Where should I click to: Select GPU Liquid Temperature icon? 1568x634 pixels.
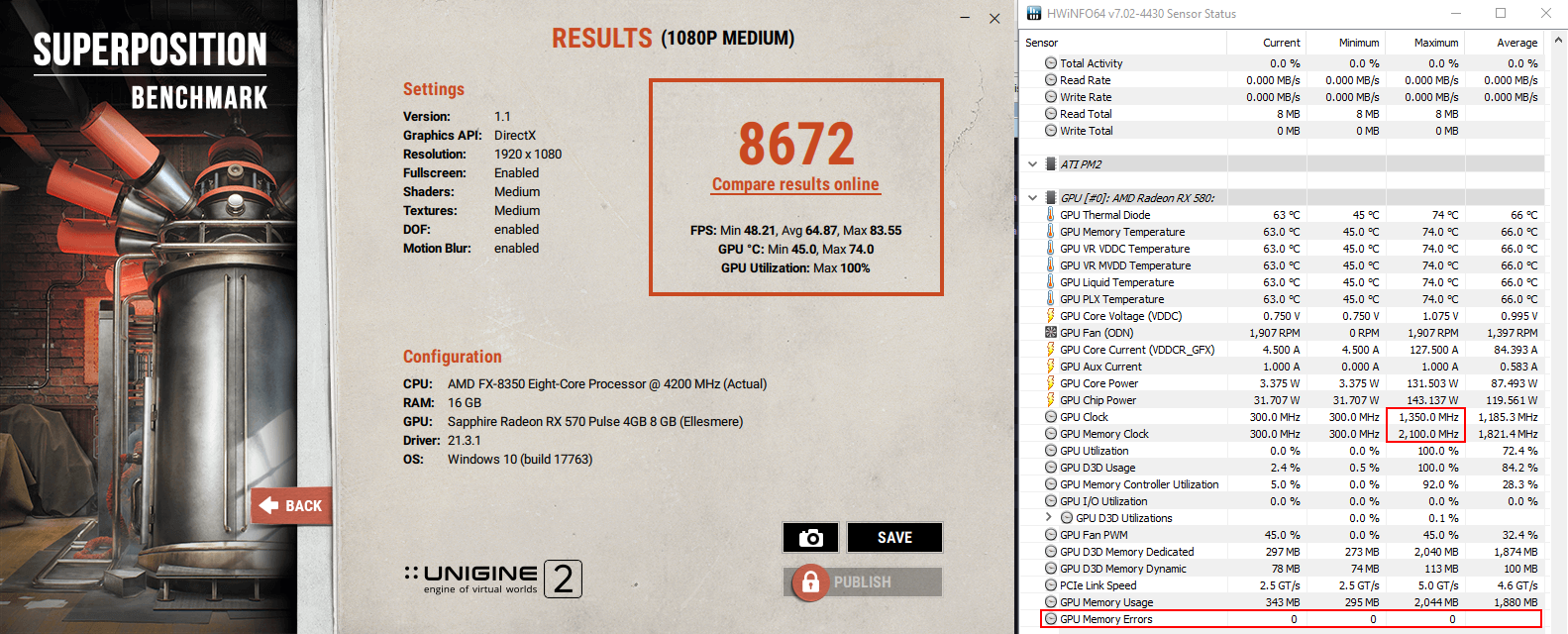(x=1051, y=282)
